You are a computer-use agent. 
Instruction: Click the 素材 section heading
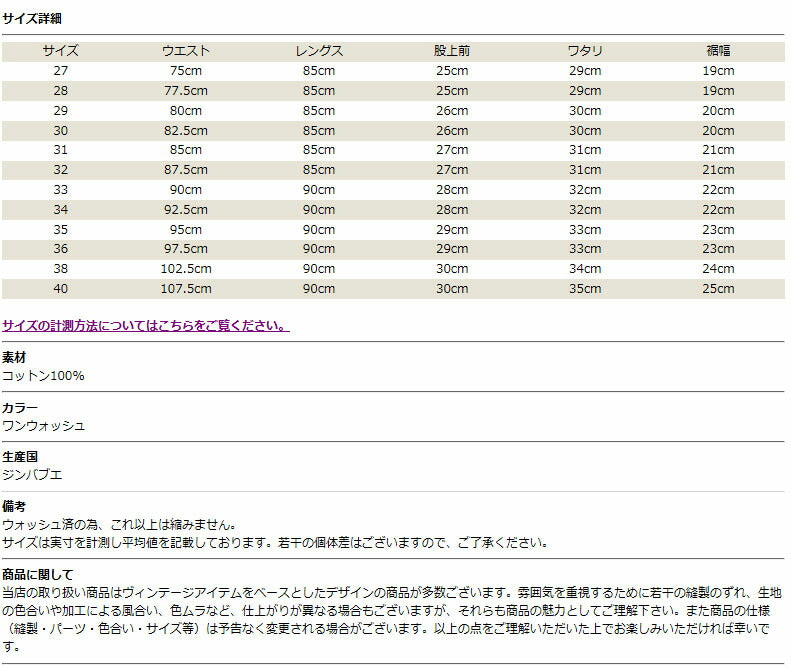pyautogui.click(x=14, y=358)
